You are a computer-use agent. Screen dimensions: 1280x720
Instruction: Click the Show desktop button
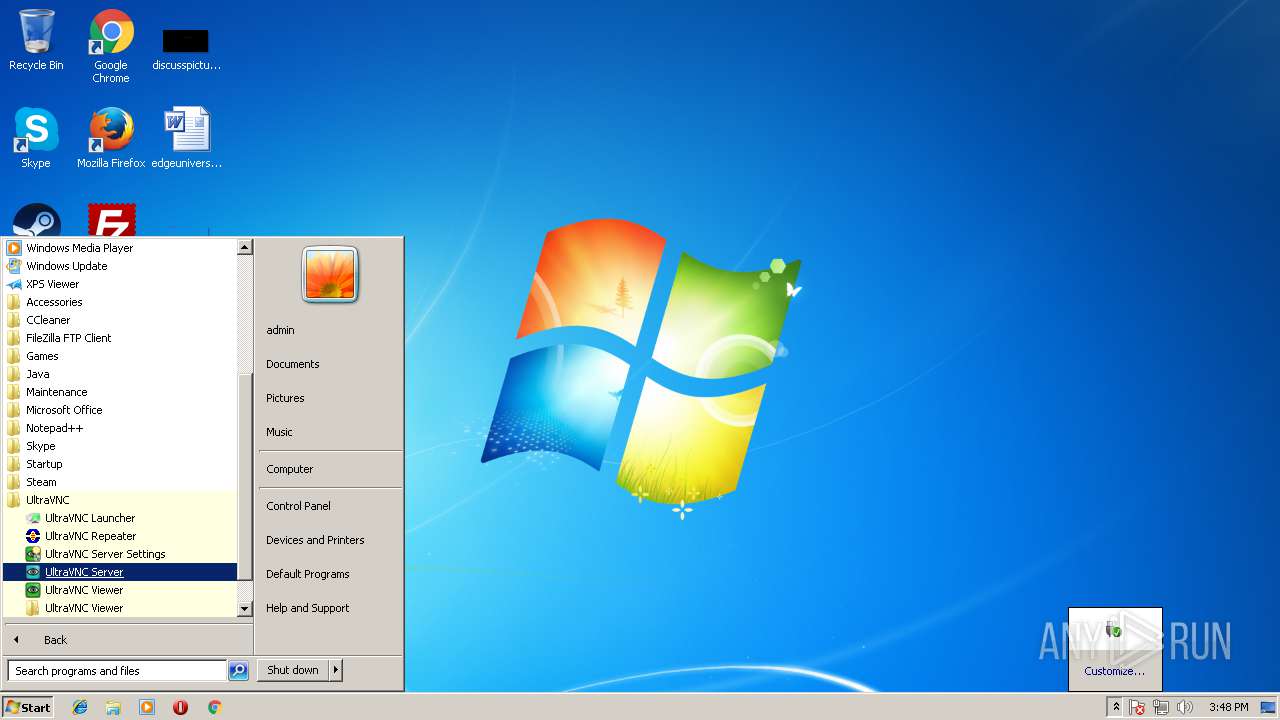pyautogui.click(x=1268, y=707)
